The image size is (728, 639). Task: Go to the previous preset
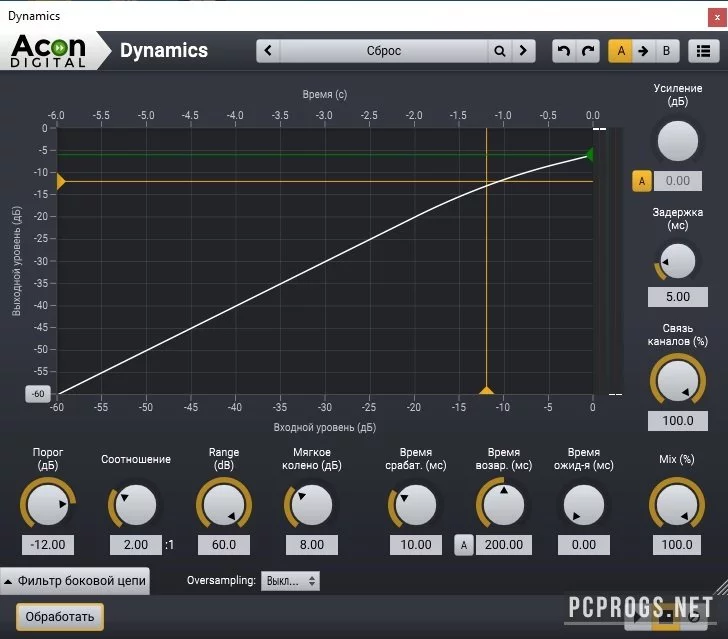pyautogui.click(x=268, y=51)
